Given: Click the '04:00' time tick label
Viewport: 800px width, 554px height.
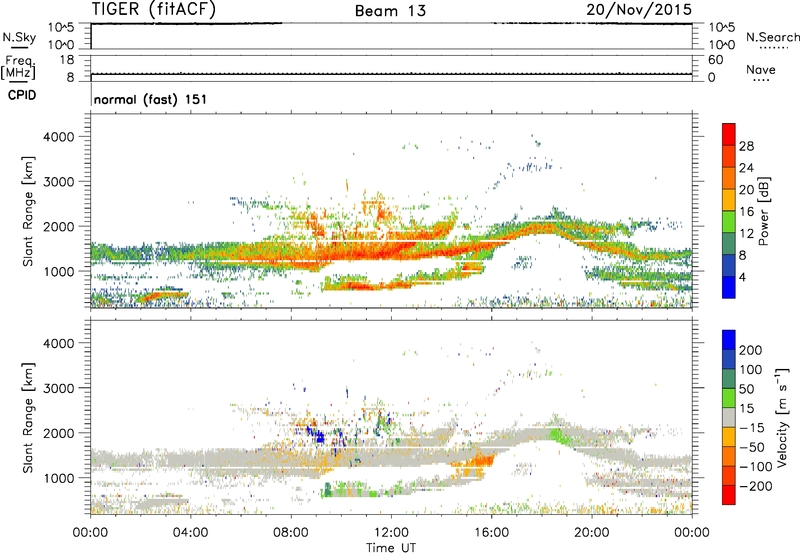Looking at the screenshot, I should [x=191, y=533].
